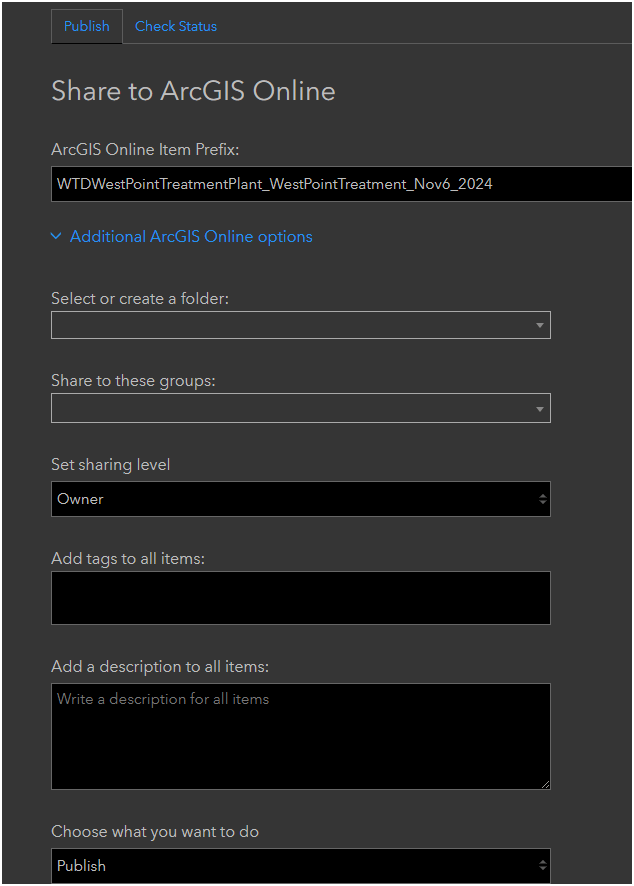
Task: Click the 'ArcGIS Online Item Prefix:' label
Action: pyautogui.click(x=145, y=149)
